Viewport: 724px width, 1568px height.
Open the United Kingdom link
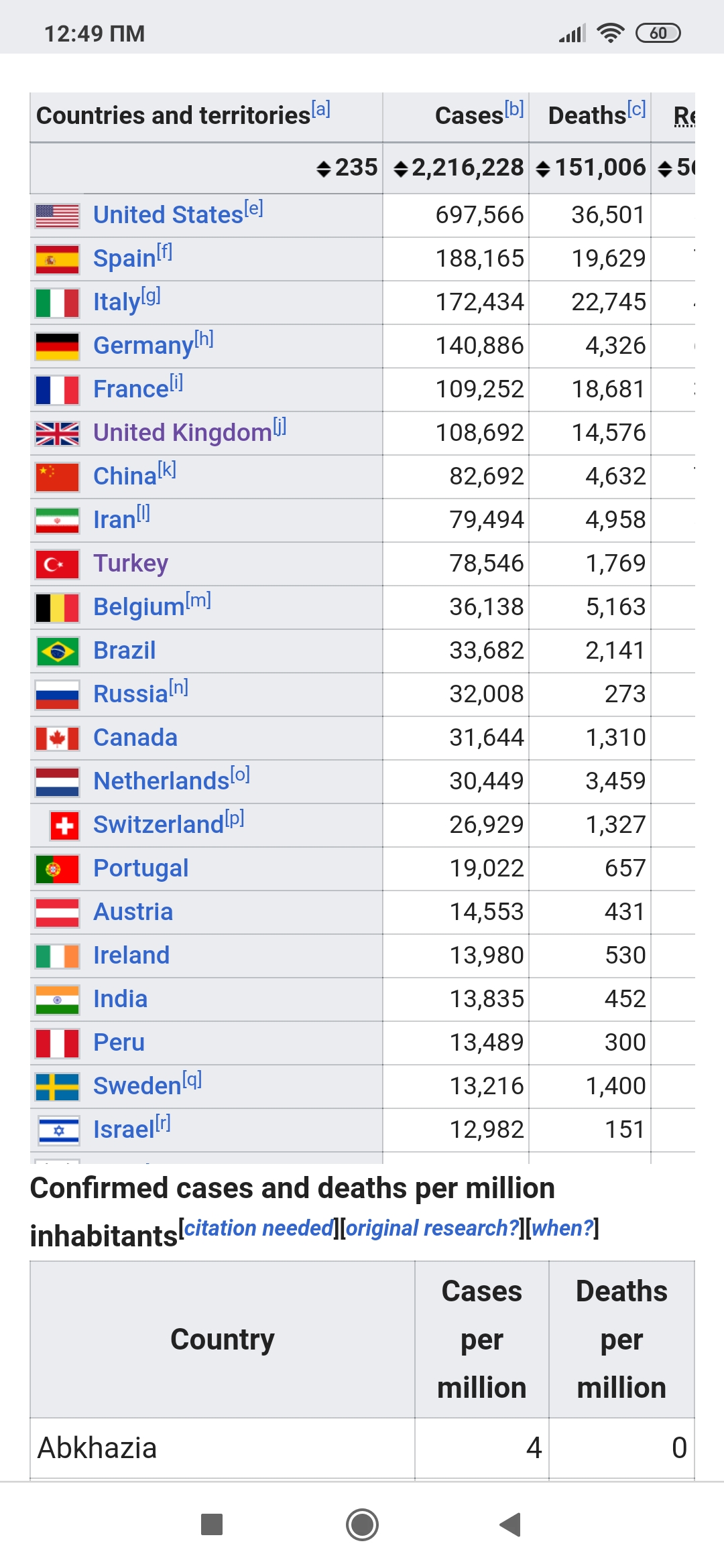click(182, 433)
